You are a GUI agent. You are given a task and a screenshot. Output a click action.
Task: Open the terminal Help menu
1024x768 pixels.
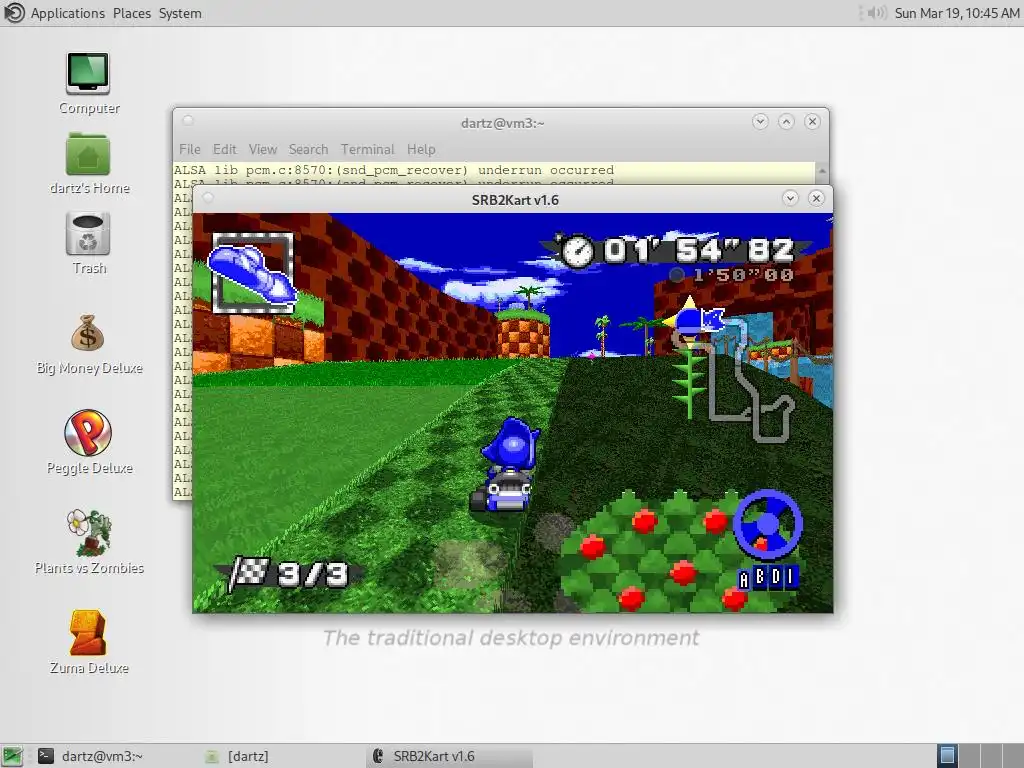(421, 150)
